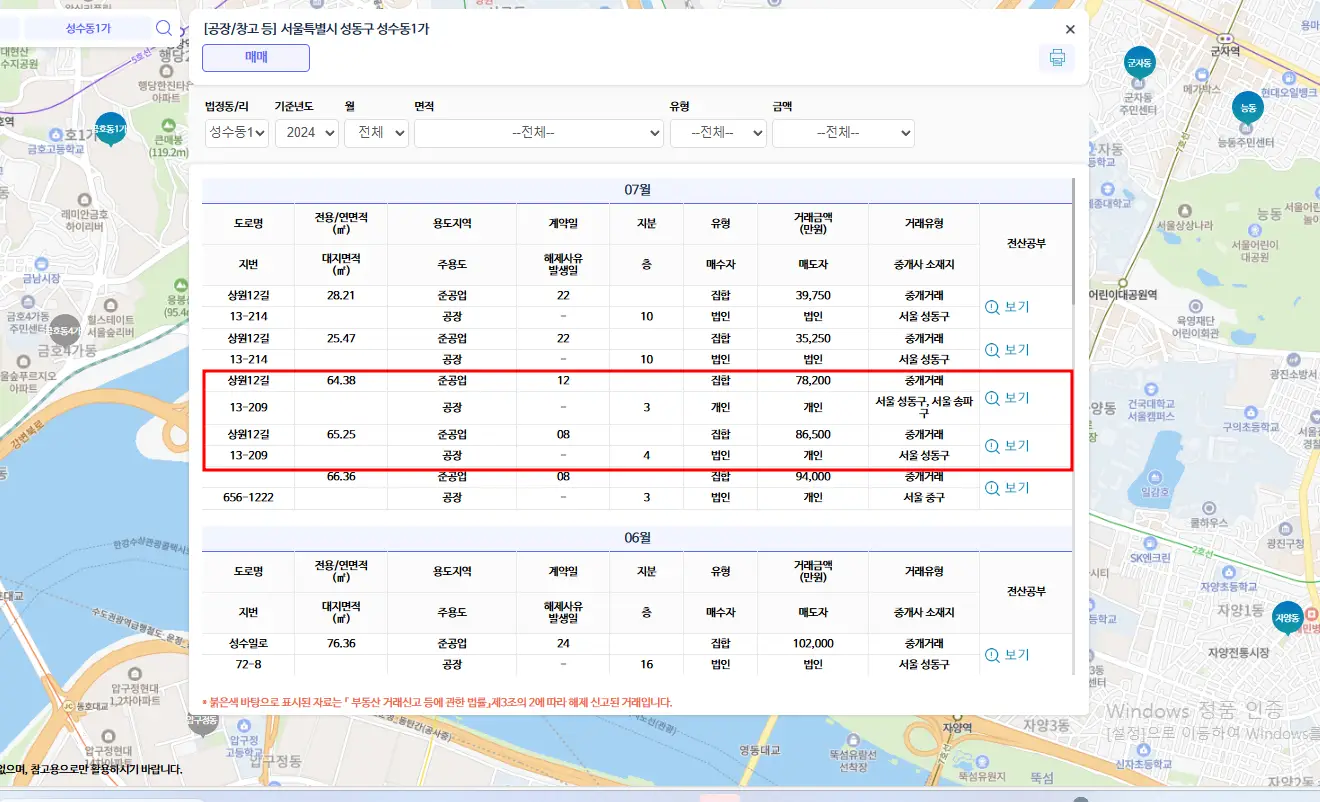Click the 86,500 price cell
1320x802 pixels.
pos(813,435)
